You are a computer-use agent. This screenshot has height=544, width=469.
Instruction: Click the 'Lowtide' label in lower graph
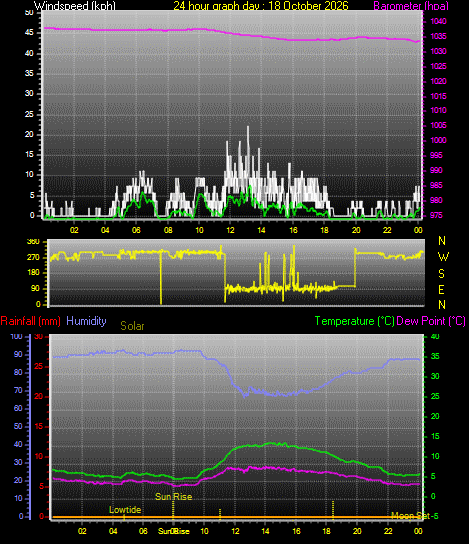pos(125,510)
